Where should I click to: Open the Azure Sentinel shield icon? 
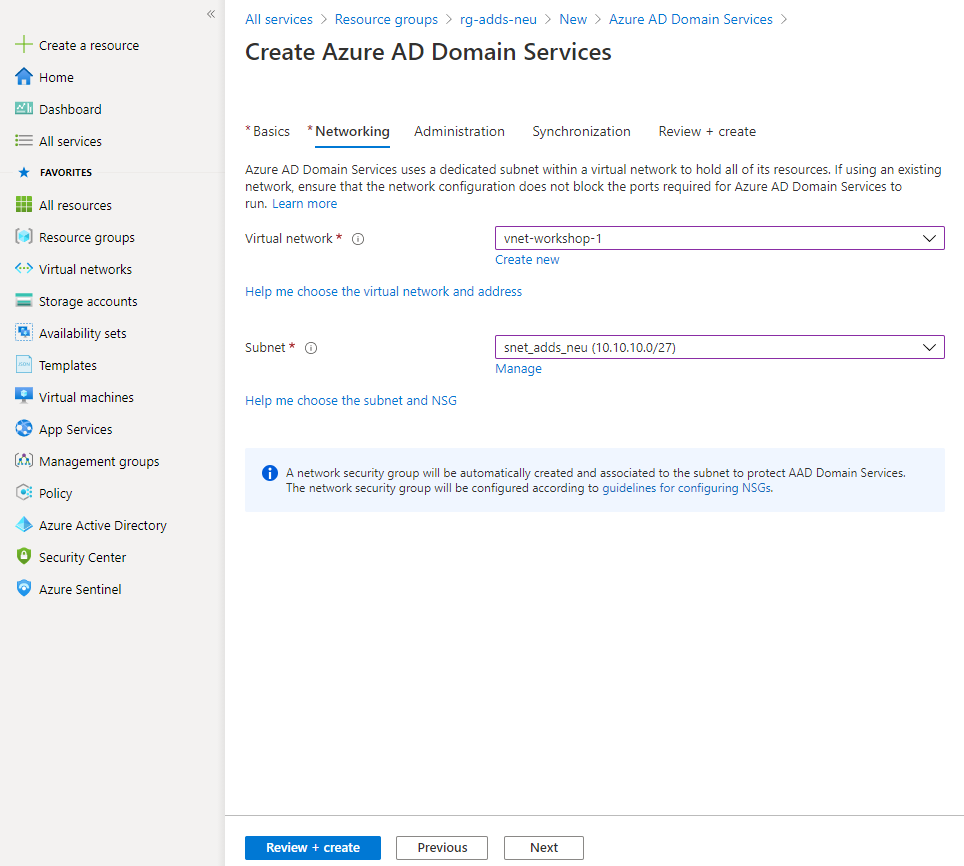(x=23, y=588)
